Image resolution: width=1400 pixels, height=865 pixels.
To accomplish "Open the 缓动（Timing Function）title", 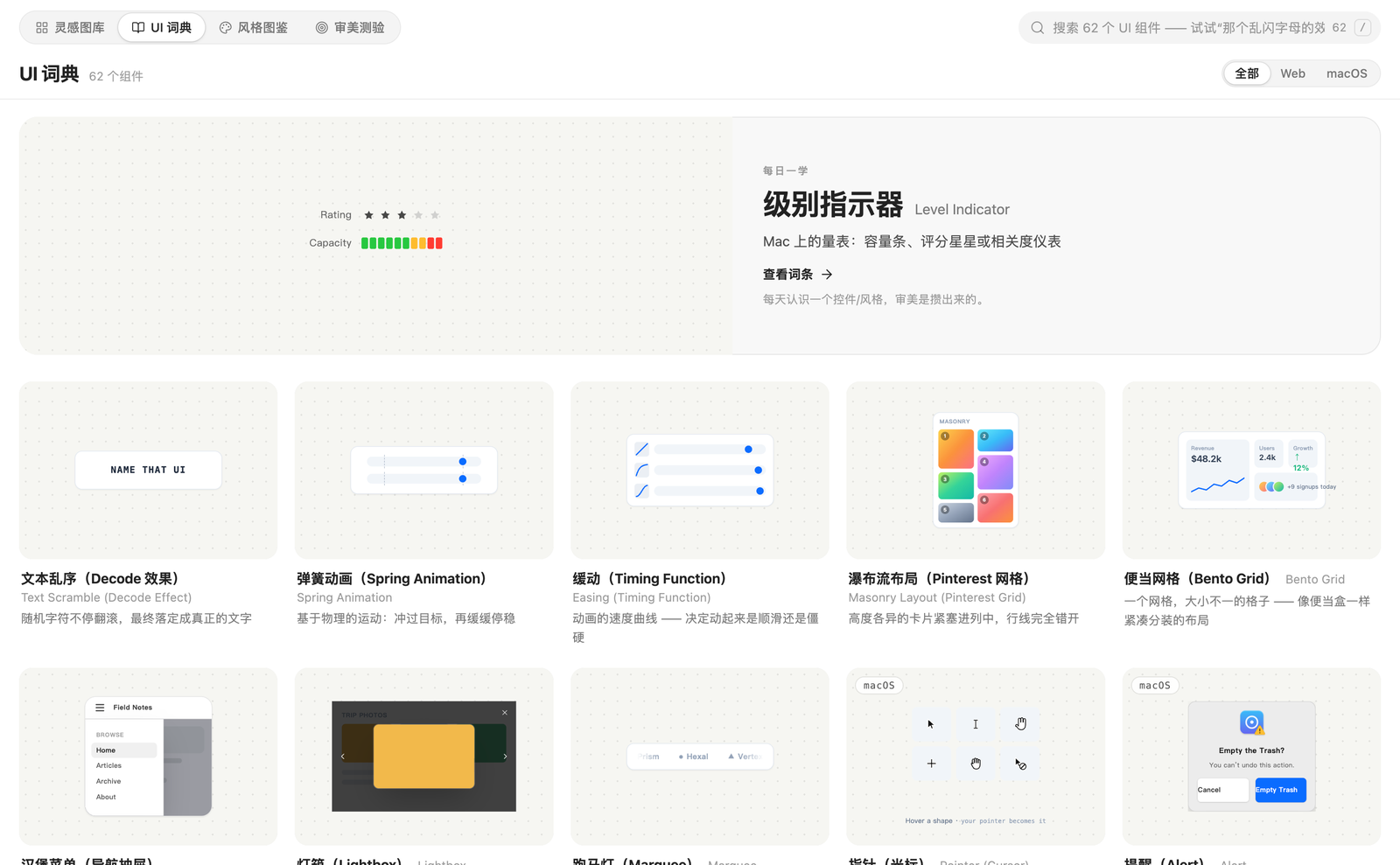I will [649, 579].
